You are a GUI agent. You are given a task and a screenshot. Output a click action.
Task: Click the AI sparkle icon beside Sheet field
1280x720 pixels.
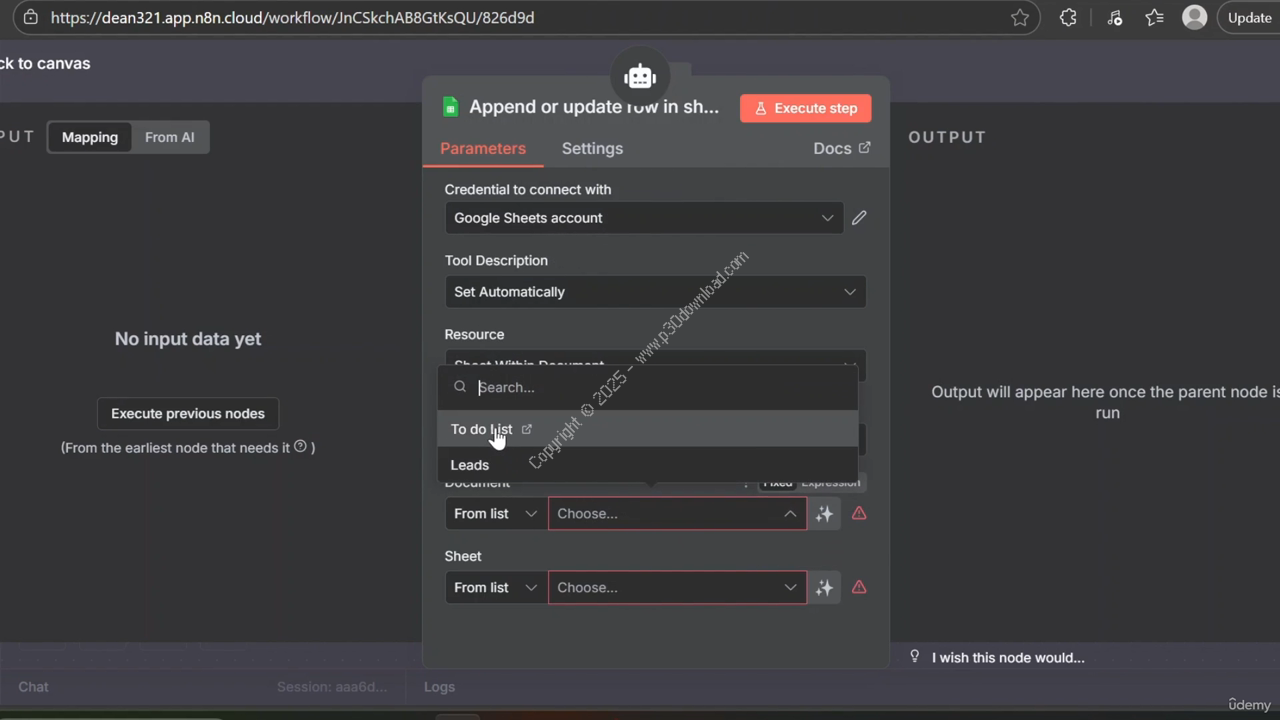pyautogui.click(x=824, y=588)
